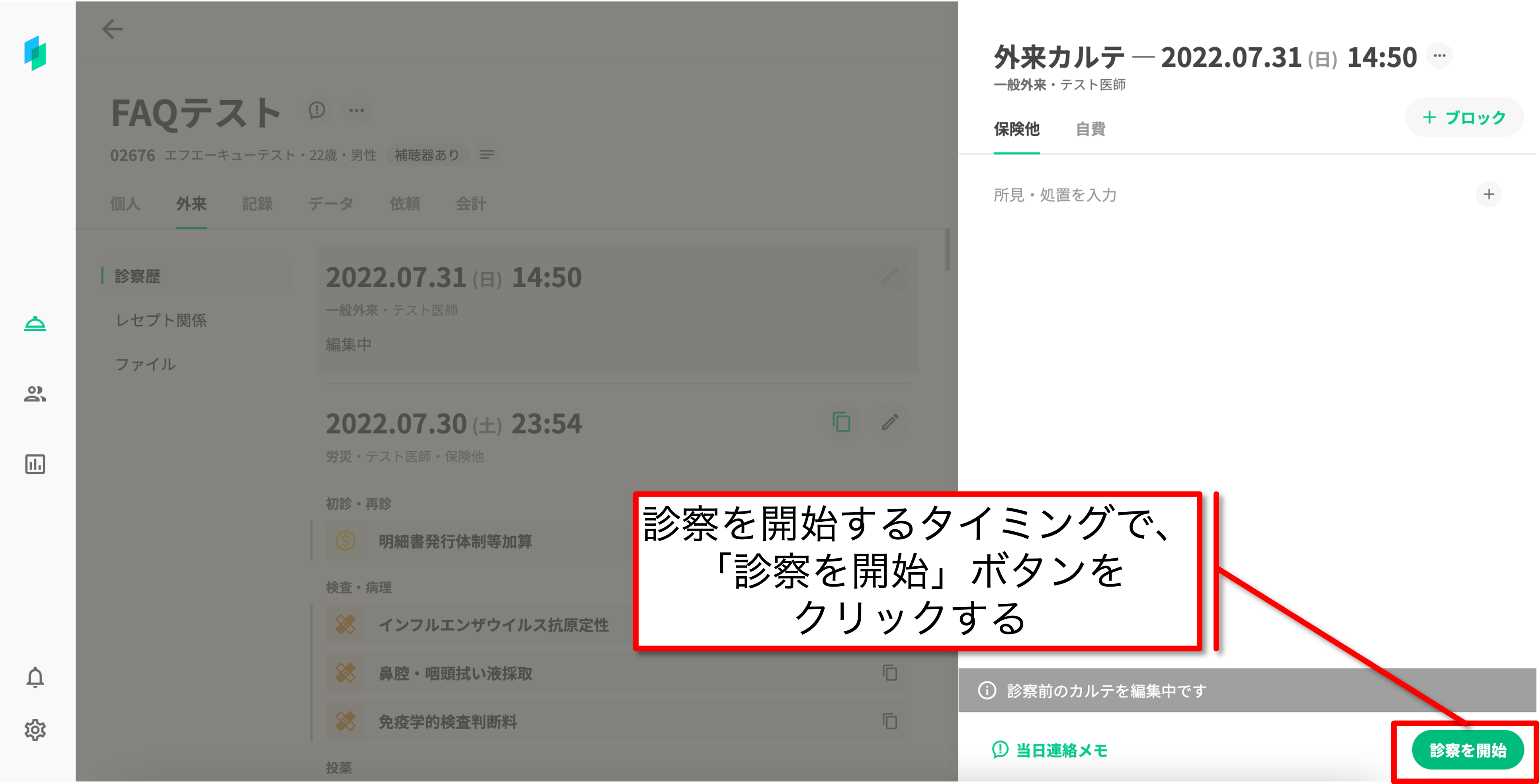The width and height of the screenshot is (1540, 784).
Task: Switch to 自費 tab
Action: pos(1091,129)
